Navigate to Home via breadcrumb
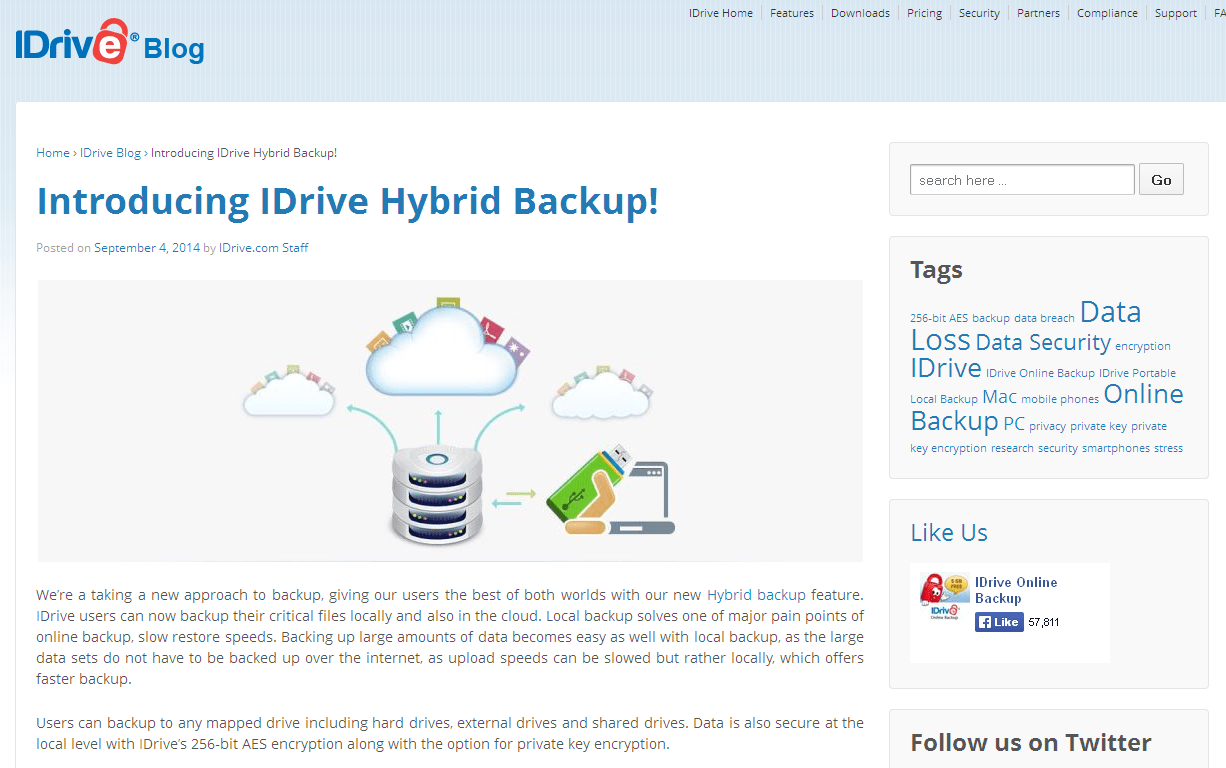 pyautogui.click(x=53, y=152)
